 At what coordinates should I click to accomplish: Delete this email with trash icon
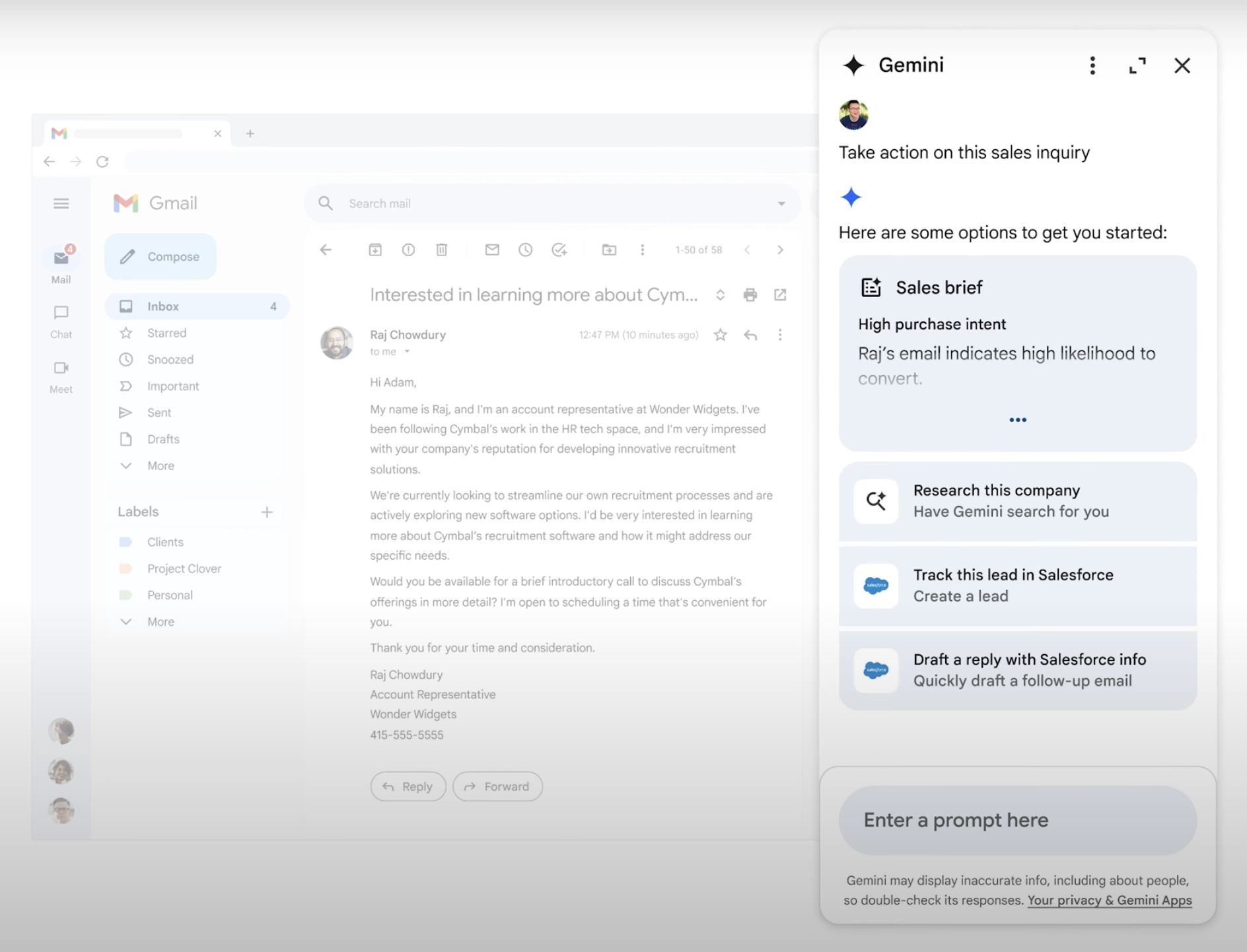442,250
